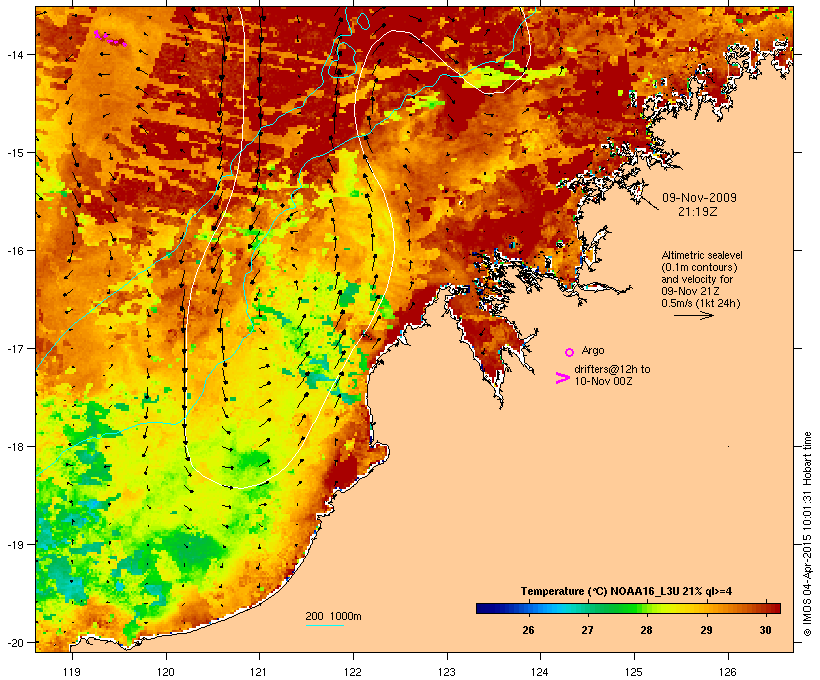
Task: Click longitude axis label 119
Action: [x=72, y=672]
